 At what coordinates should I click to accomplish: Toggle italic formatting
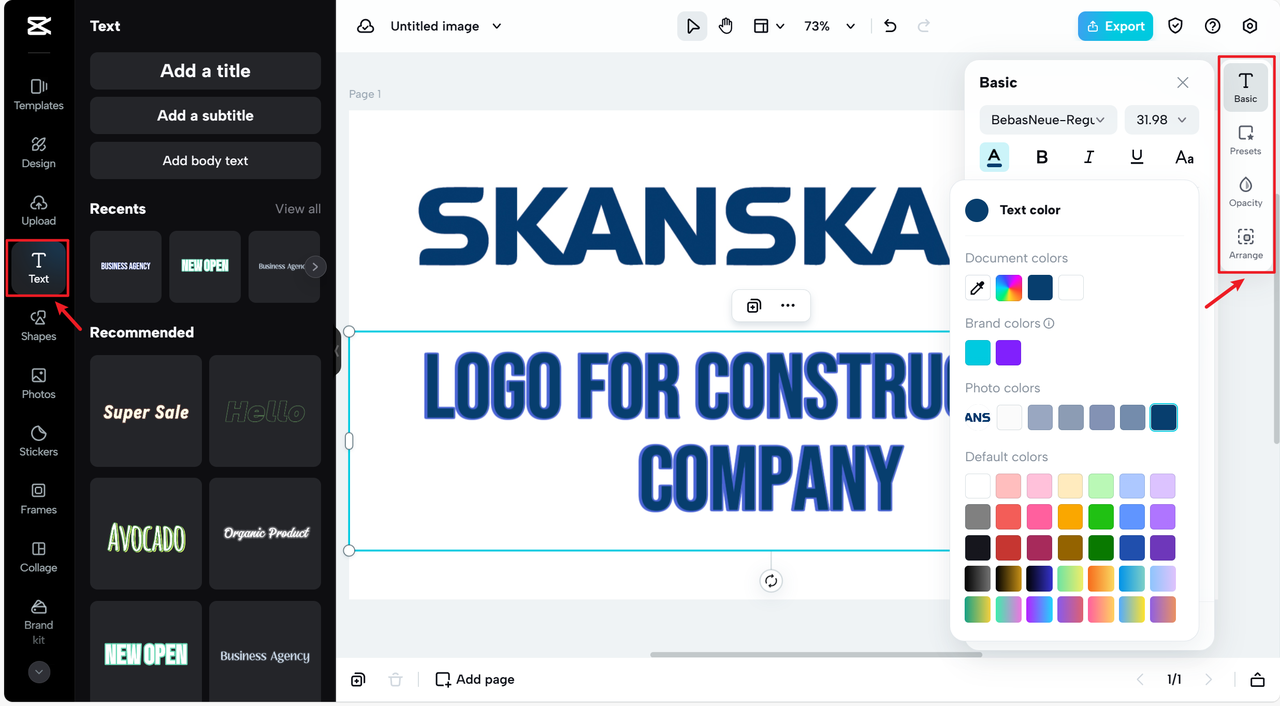pyautogui.click(x=1089, y=157)
